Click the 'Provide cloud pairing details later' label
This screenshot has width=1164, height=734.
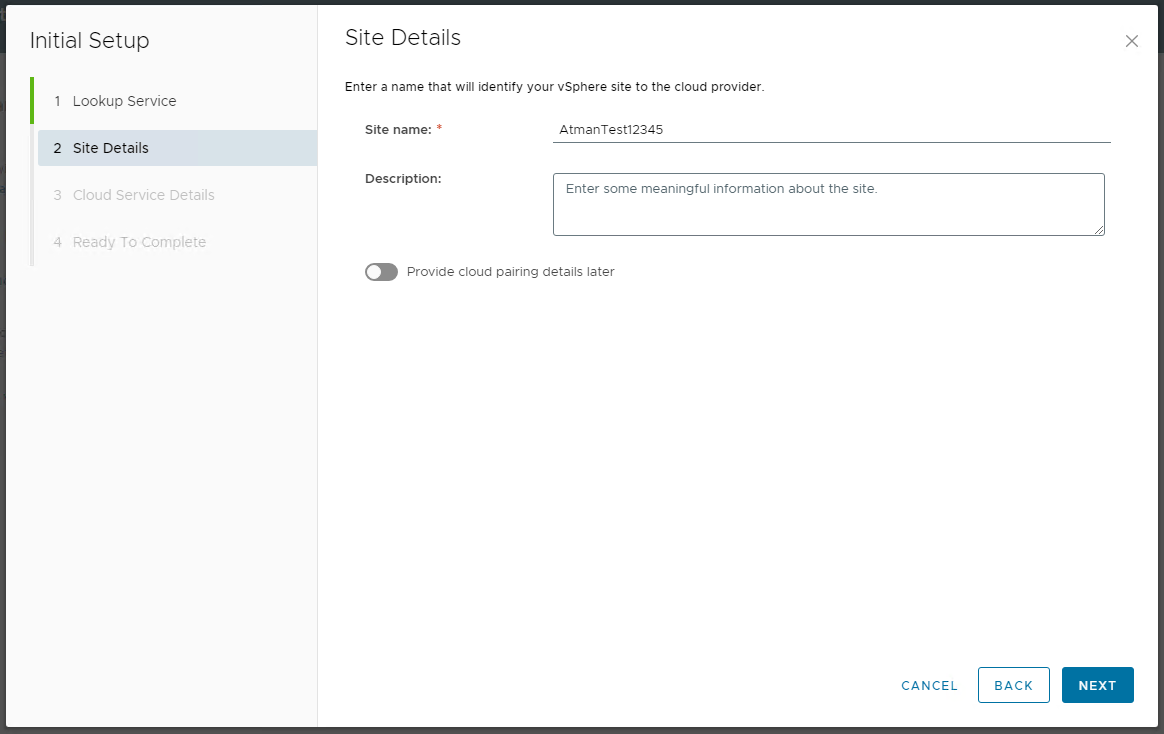coord(510,272)
